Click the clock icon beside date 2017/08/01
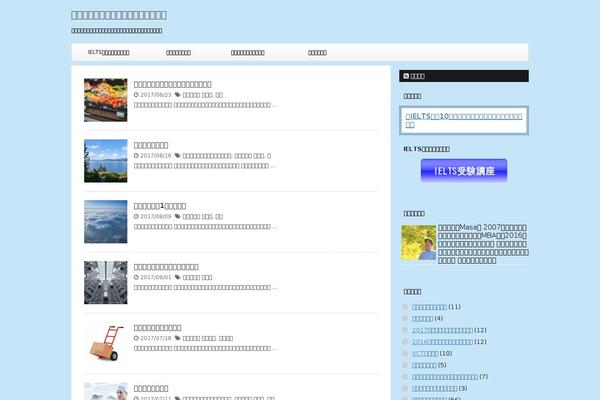 pos(136,277)
